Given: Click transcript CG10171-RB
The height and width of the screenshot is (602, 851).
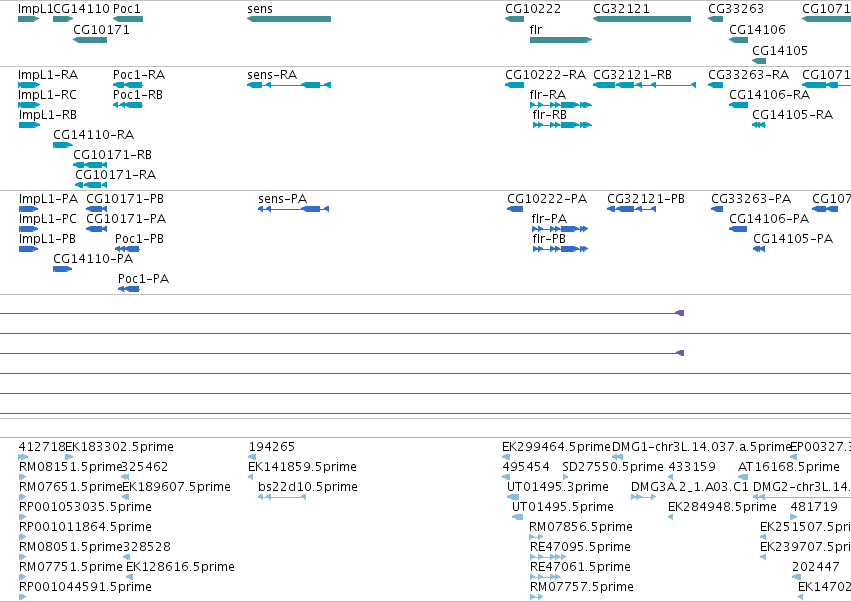Looking at the screenshot, I should pos(112,155).
